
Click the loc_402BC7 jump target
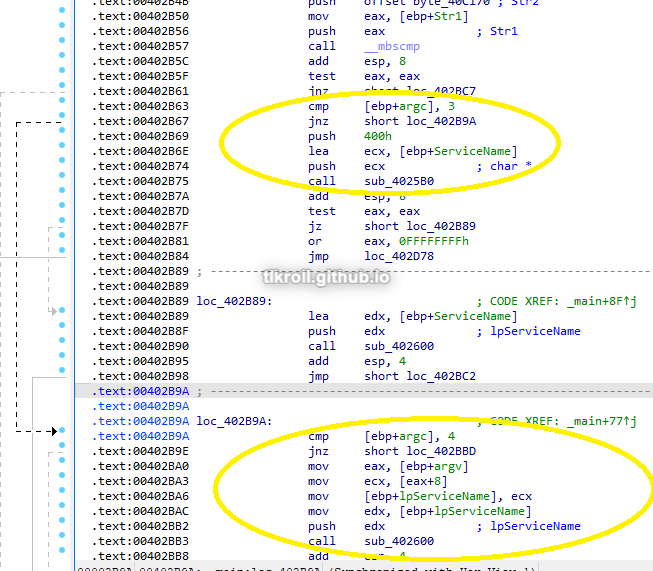(420, 91)
